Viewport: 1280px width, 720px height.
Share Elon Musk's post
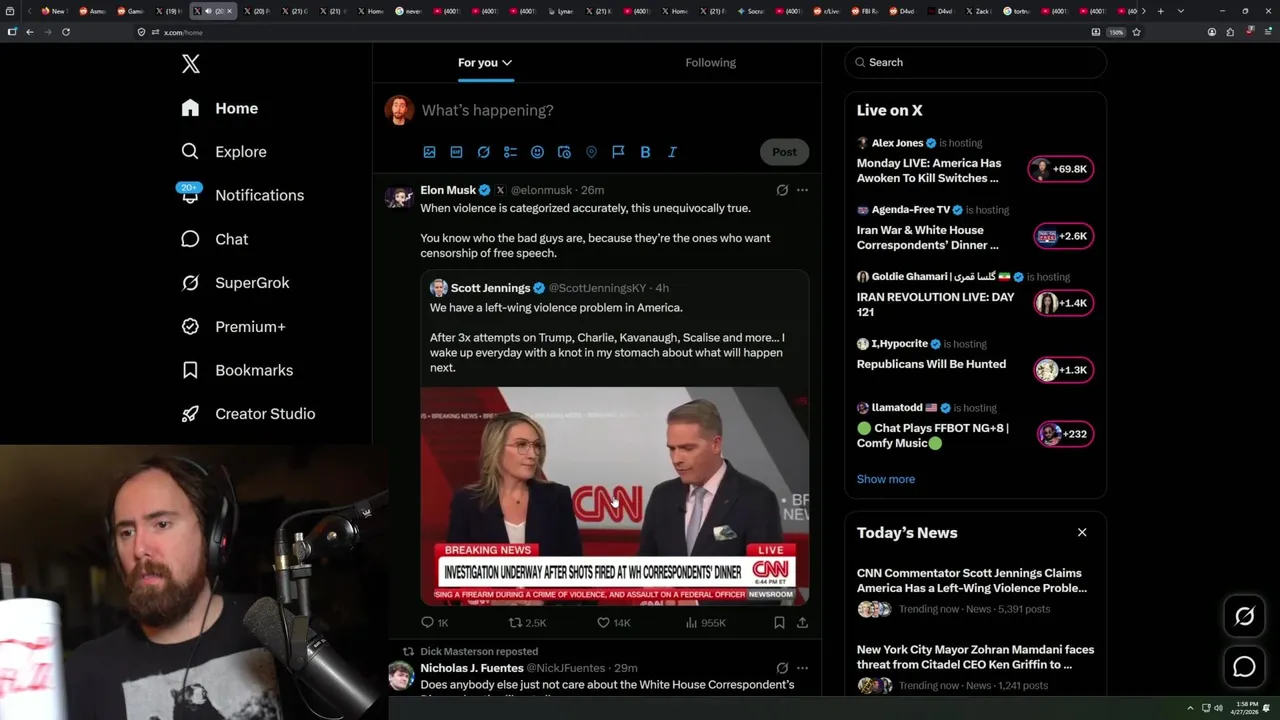pos(802,623)
